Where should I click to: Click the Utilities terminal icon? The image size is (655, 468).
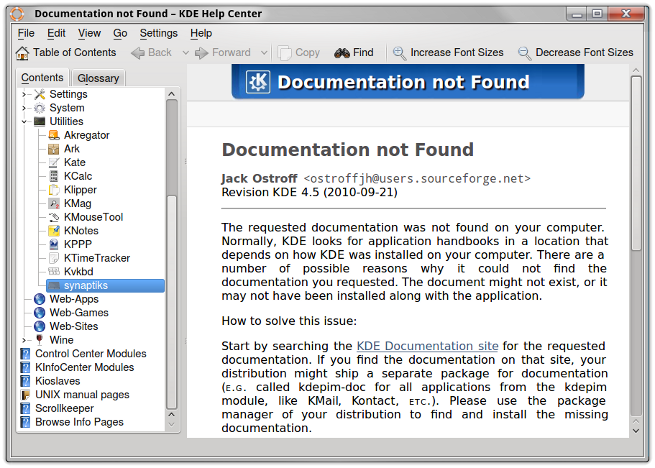[40, 122]
